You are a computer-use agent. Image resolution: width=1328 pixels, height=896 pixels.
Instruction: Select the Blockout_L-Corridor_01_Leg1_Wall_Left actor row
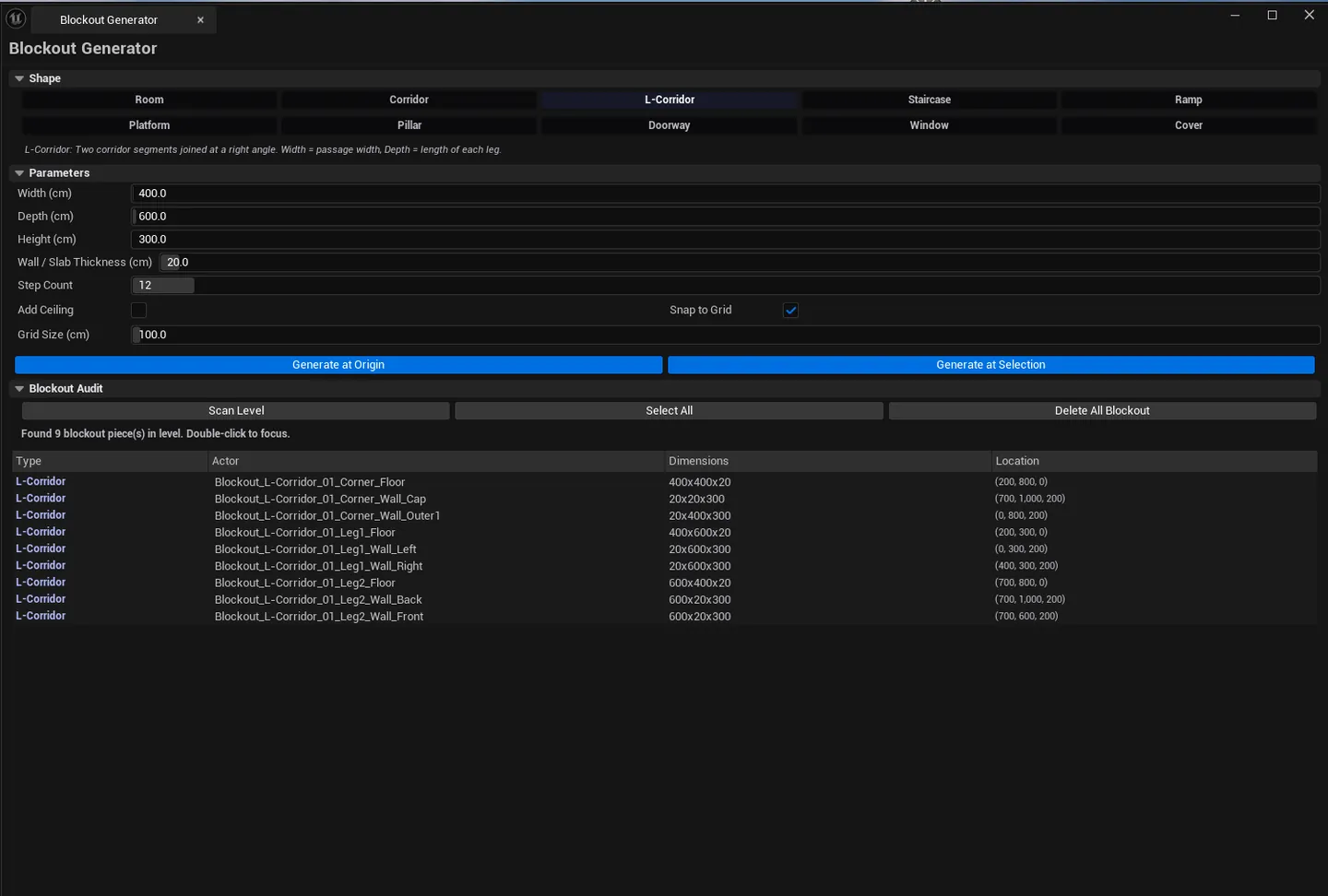click(x=664, y=549)
